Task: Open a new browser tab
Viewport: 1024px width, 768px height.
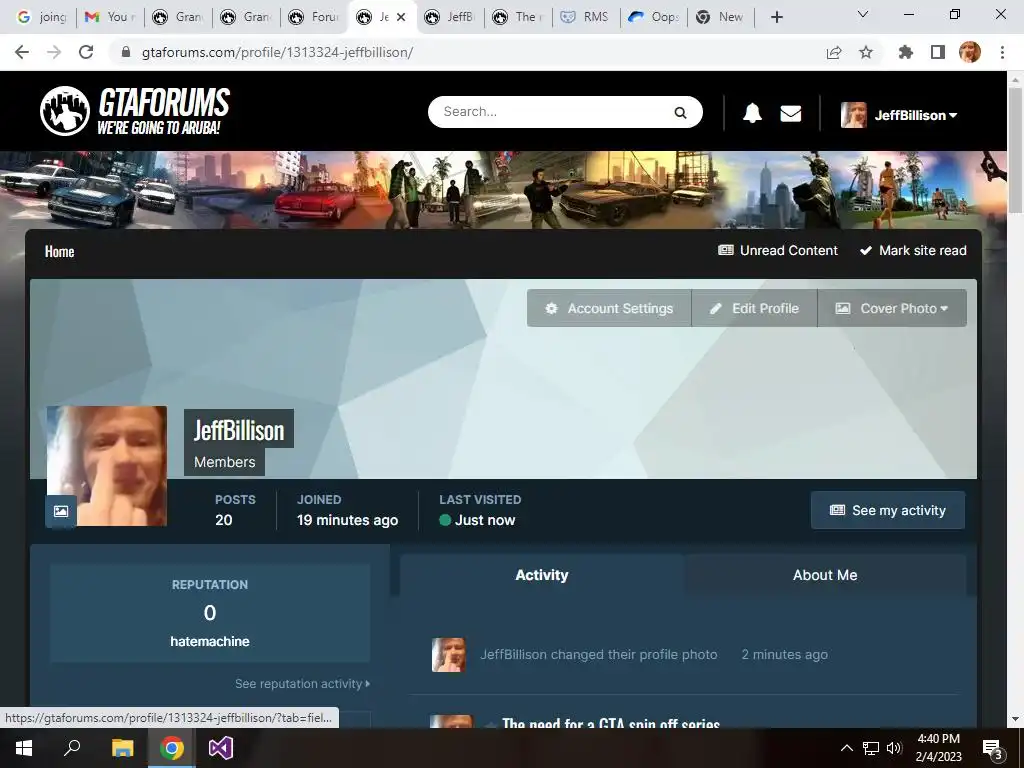Action: coord(776,17)
